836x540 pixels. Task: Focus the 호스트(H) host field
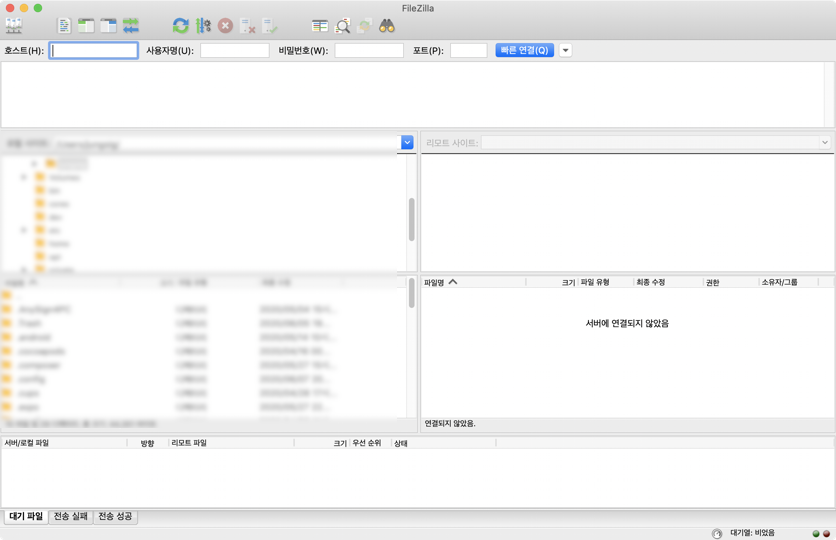(x=94, y=51)
